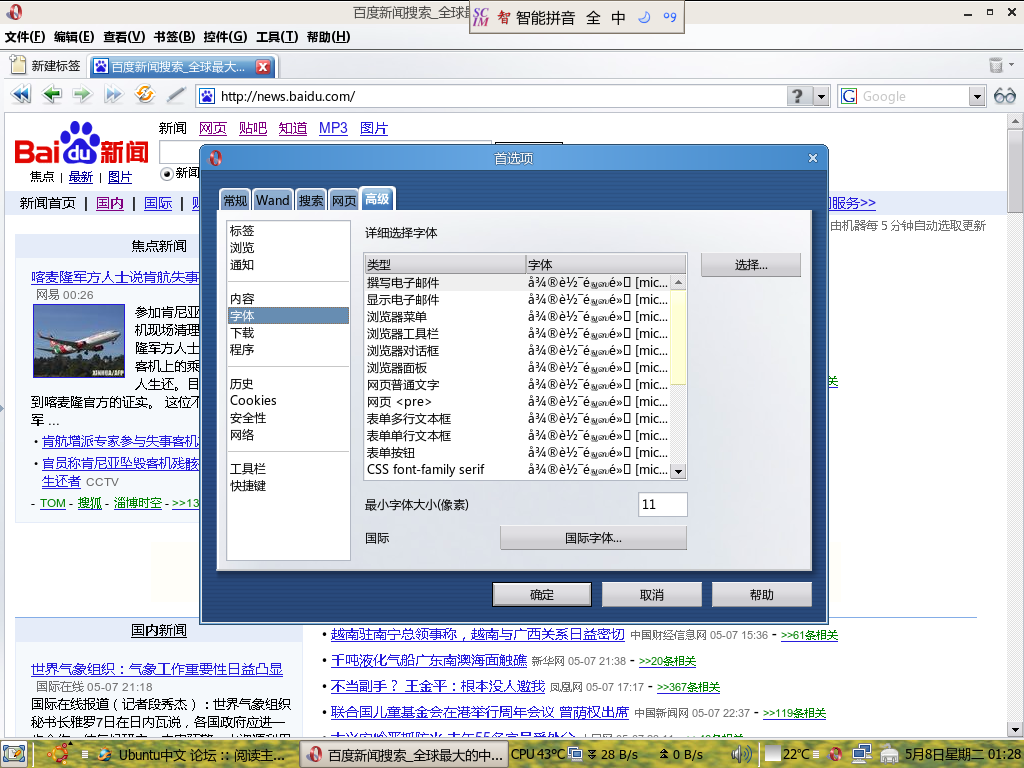Confirm the dialog with 确定
The image size is (1024, 768).
(541, 594)
